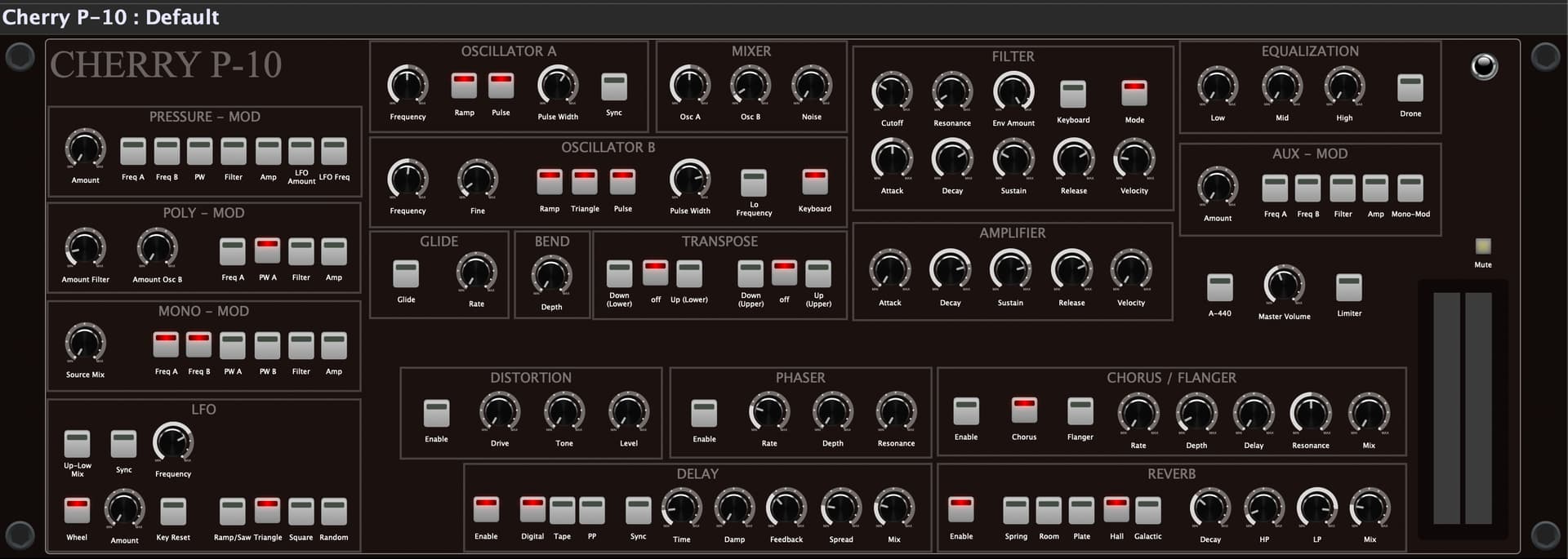
Task: Click the Delay Feedback knob
Action: point(786,508)
